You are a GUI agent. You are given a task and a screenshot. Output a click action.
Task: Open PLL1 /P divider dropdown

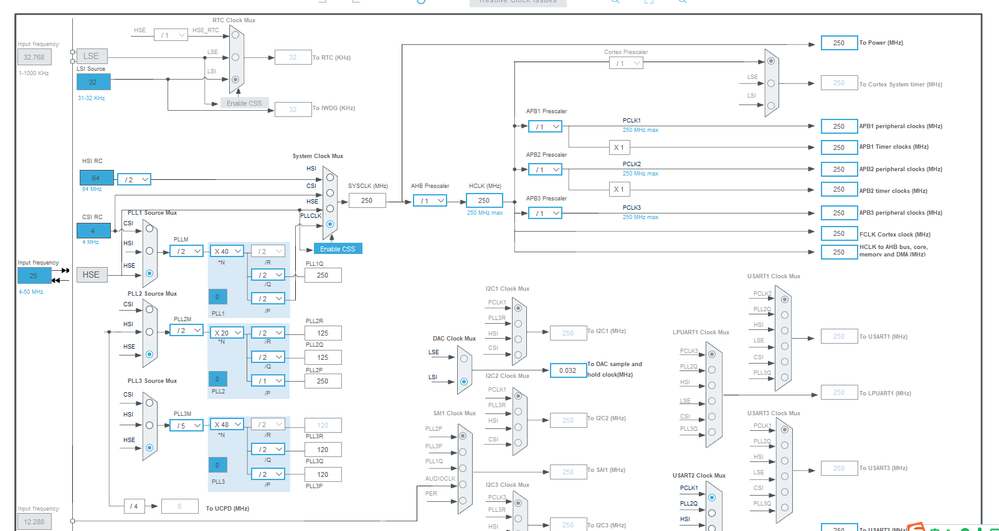(268, 298)
